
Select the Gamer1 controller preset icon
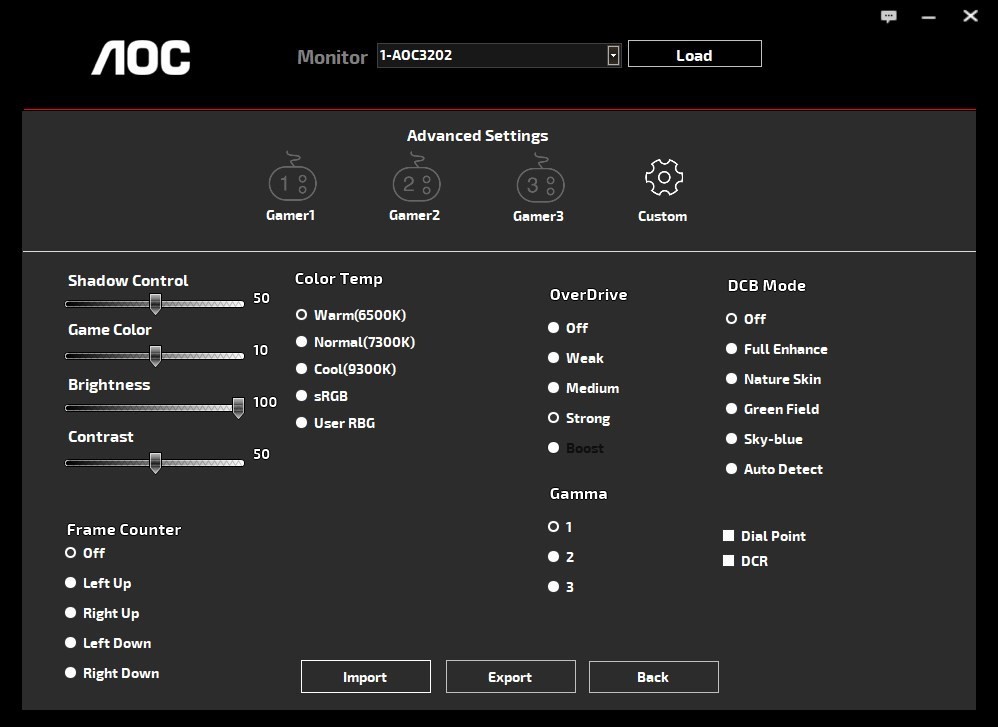click(292, 182)
